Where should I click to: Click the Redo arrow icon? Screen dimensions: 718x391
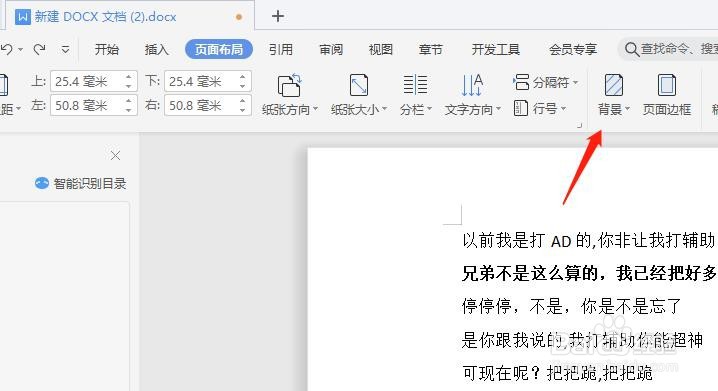coord(39,49)
